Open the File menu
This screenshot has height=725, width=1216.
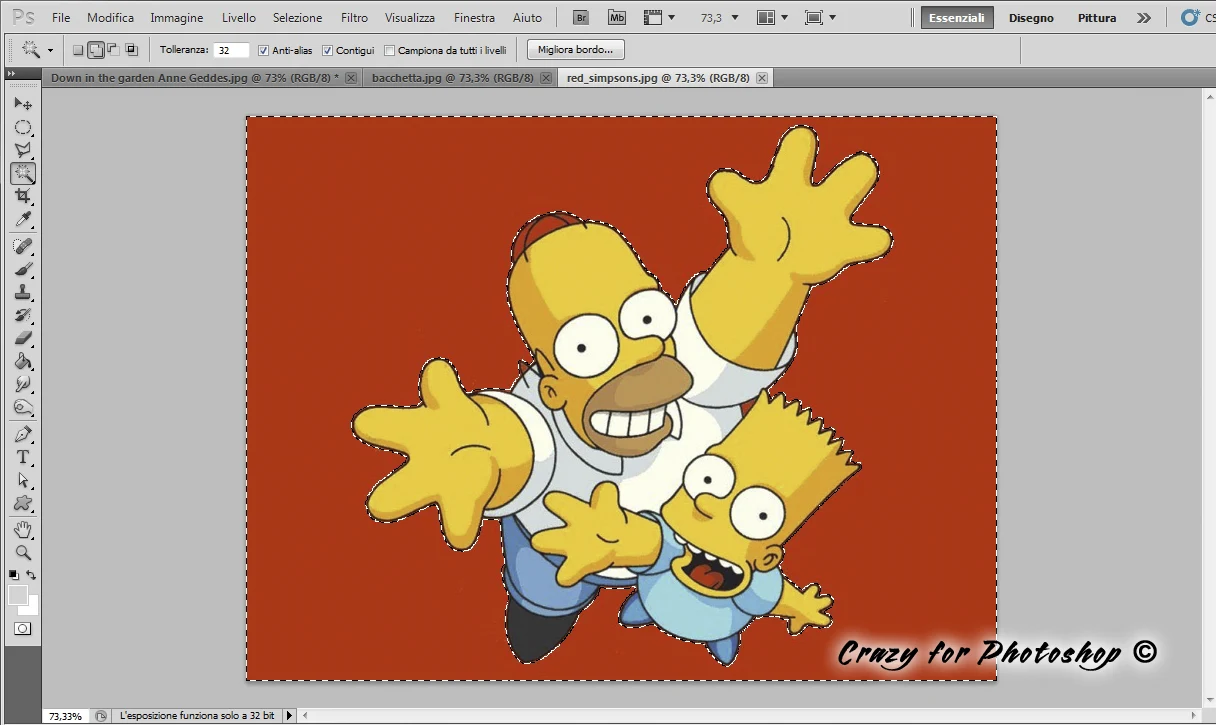(x=61, y=18)
